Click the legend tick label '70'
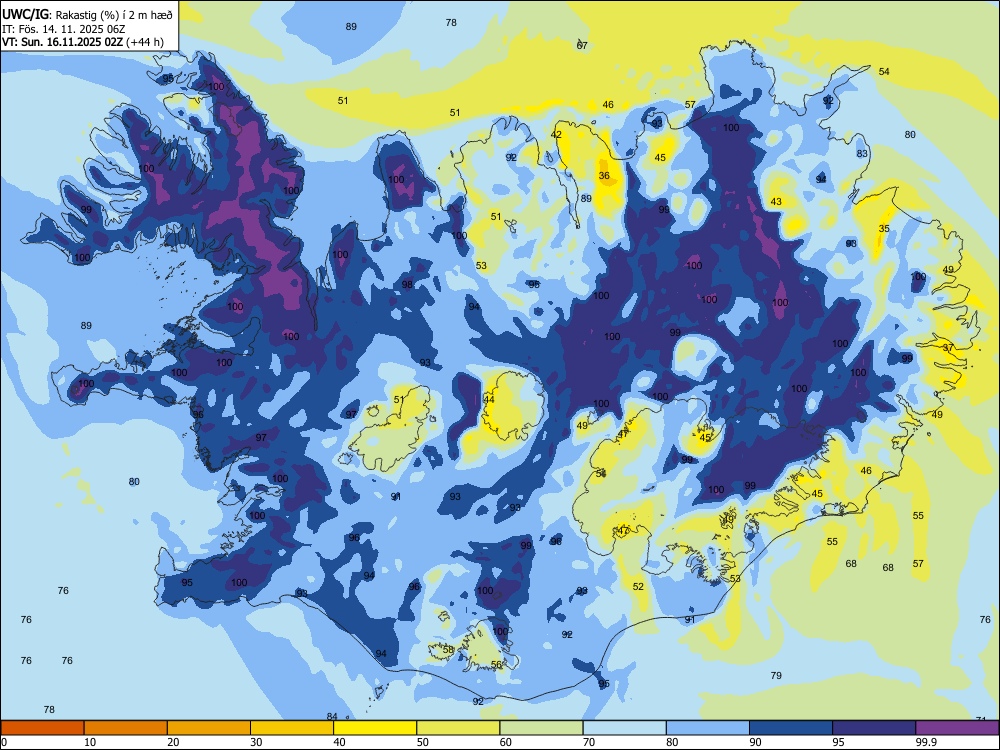Viewport: 1000px width, 750px height. click(589, 742)
